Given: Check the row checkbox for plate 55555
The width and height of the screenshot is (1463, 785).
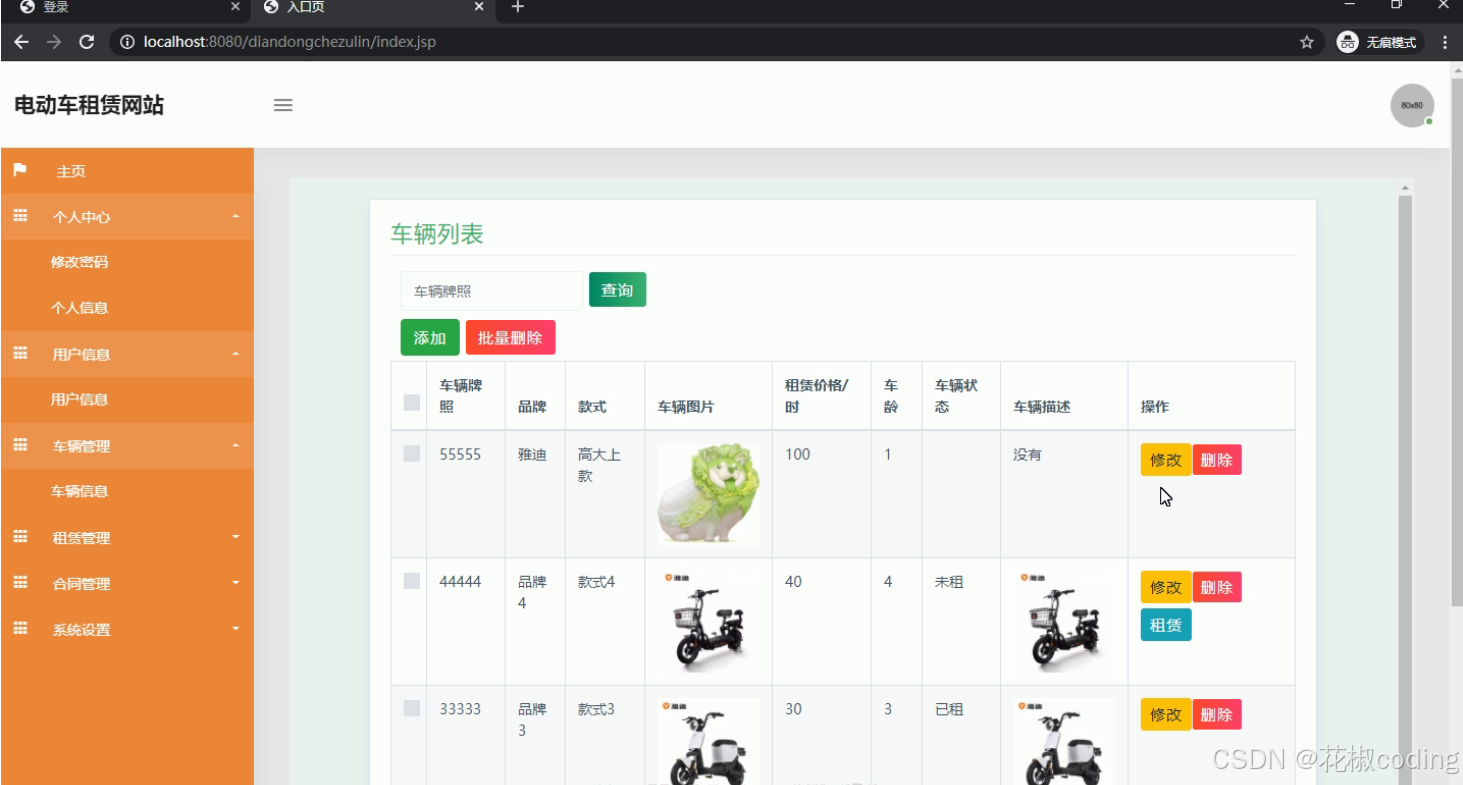Looking at the screenshot, I should (411, 454).
